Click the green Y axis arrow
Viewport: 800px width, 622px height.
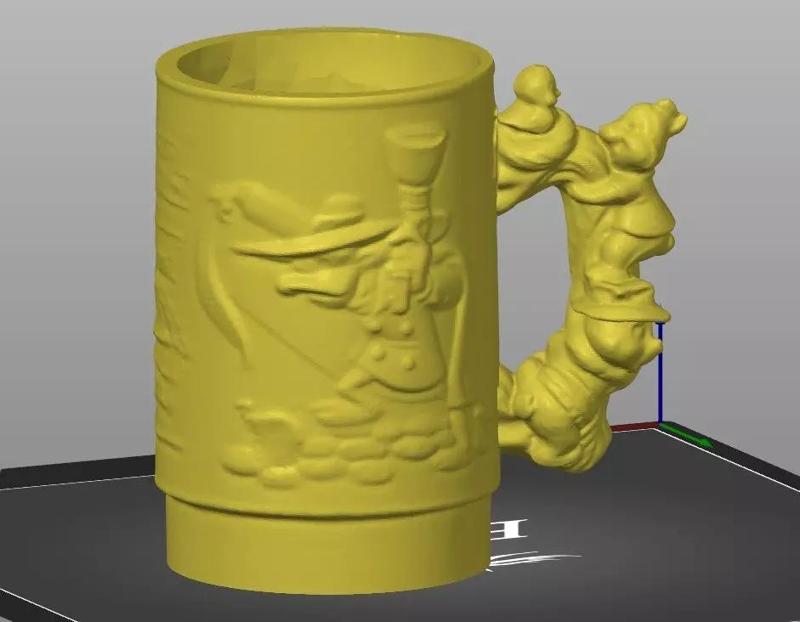point(685,435)
